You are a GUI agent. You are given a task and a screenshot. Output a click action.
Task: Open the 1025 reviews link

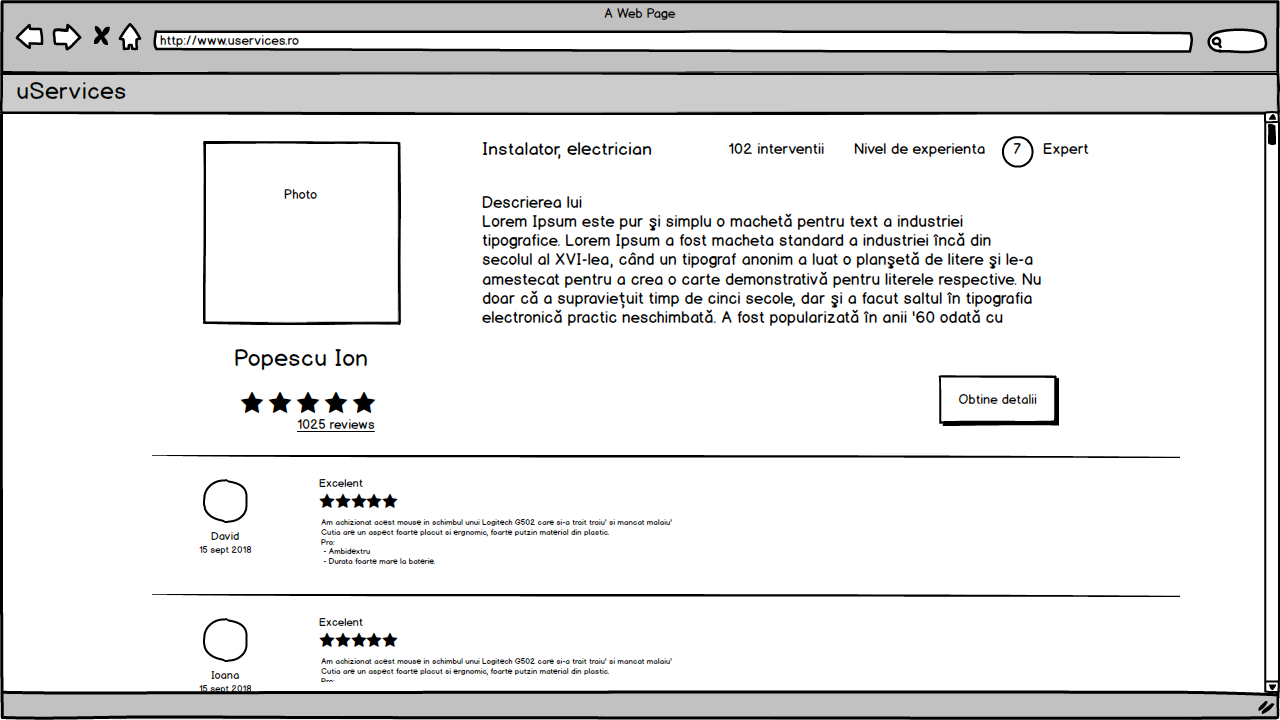click(x=336, y=425)
